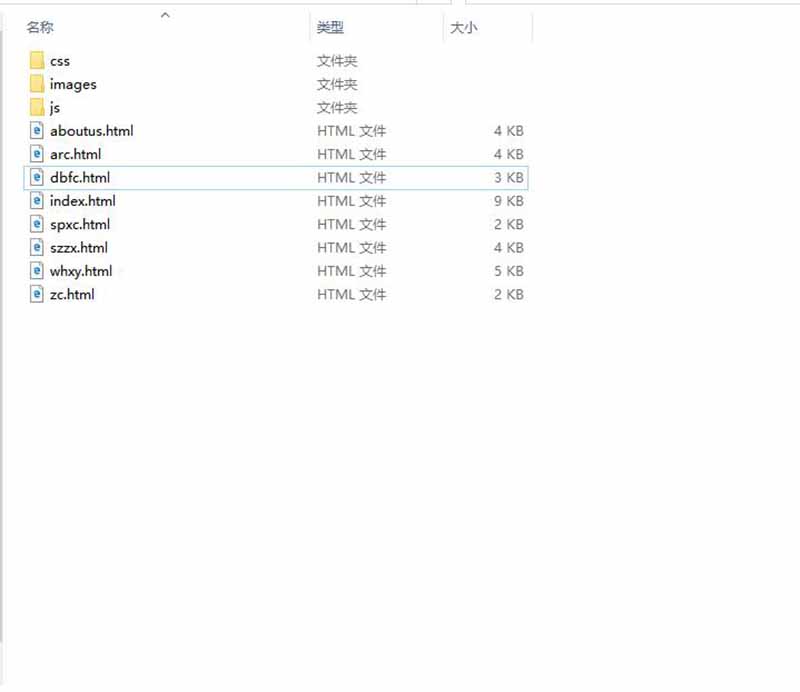Click the aboutus.html file icon
The width and height of the screenshot is (800, 692).
pyautogui.click(x=37, y=131)
